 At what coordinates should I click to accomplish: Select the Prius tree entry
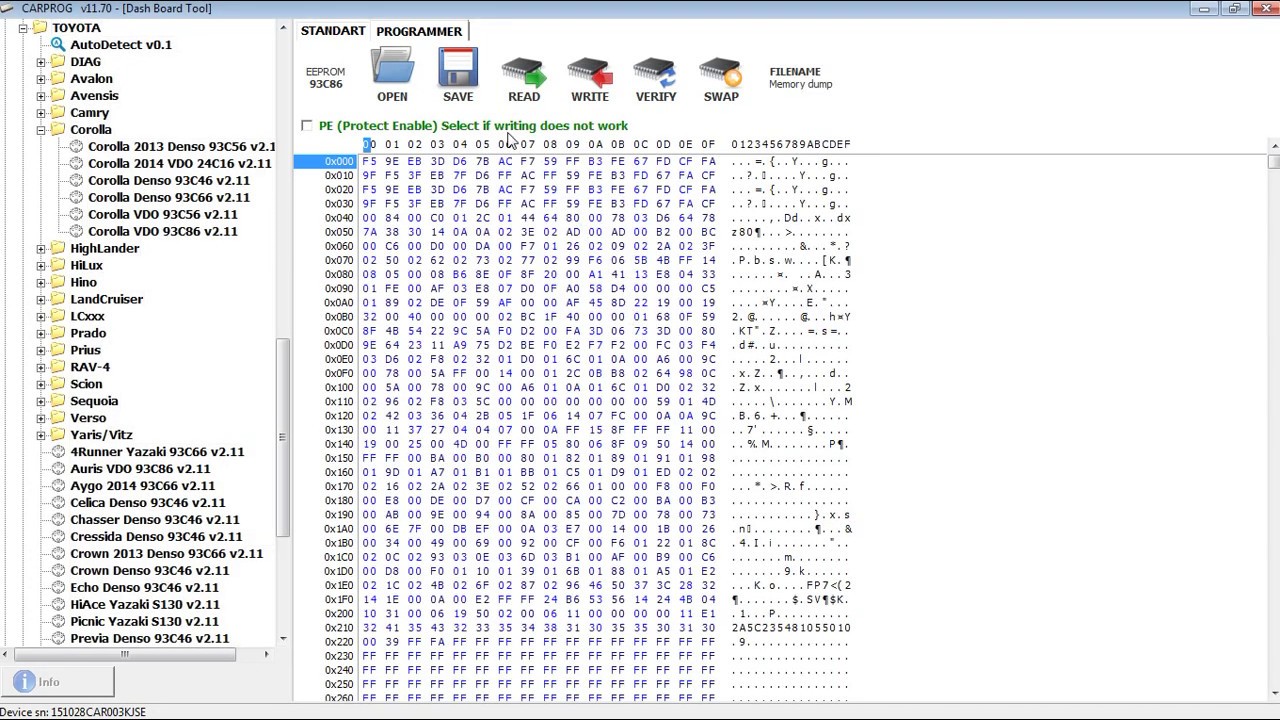coord(85,350)
